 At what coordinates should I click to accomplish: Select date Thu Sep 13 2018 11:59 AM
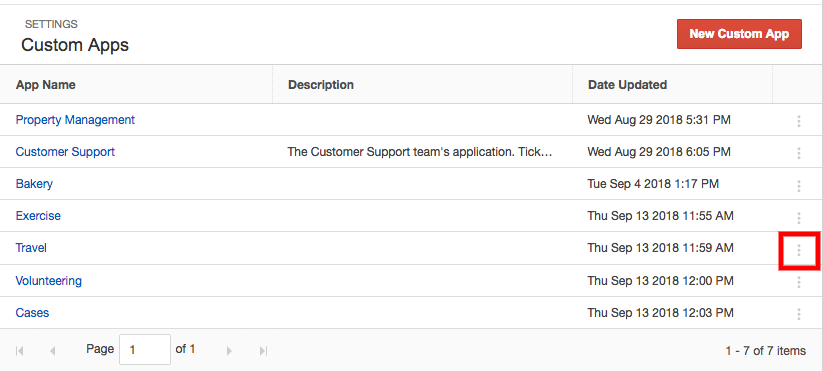point(660,248)
